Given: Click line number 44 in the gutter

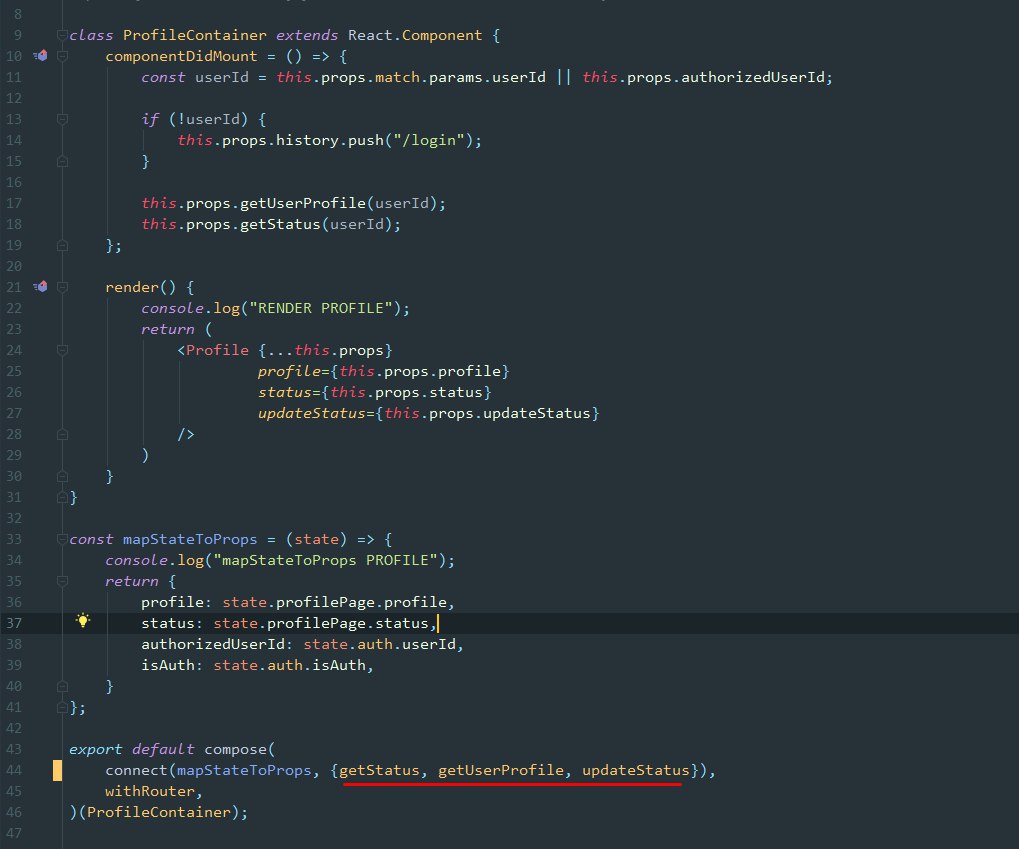Looking at the screenshot, I should (14, 770).
